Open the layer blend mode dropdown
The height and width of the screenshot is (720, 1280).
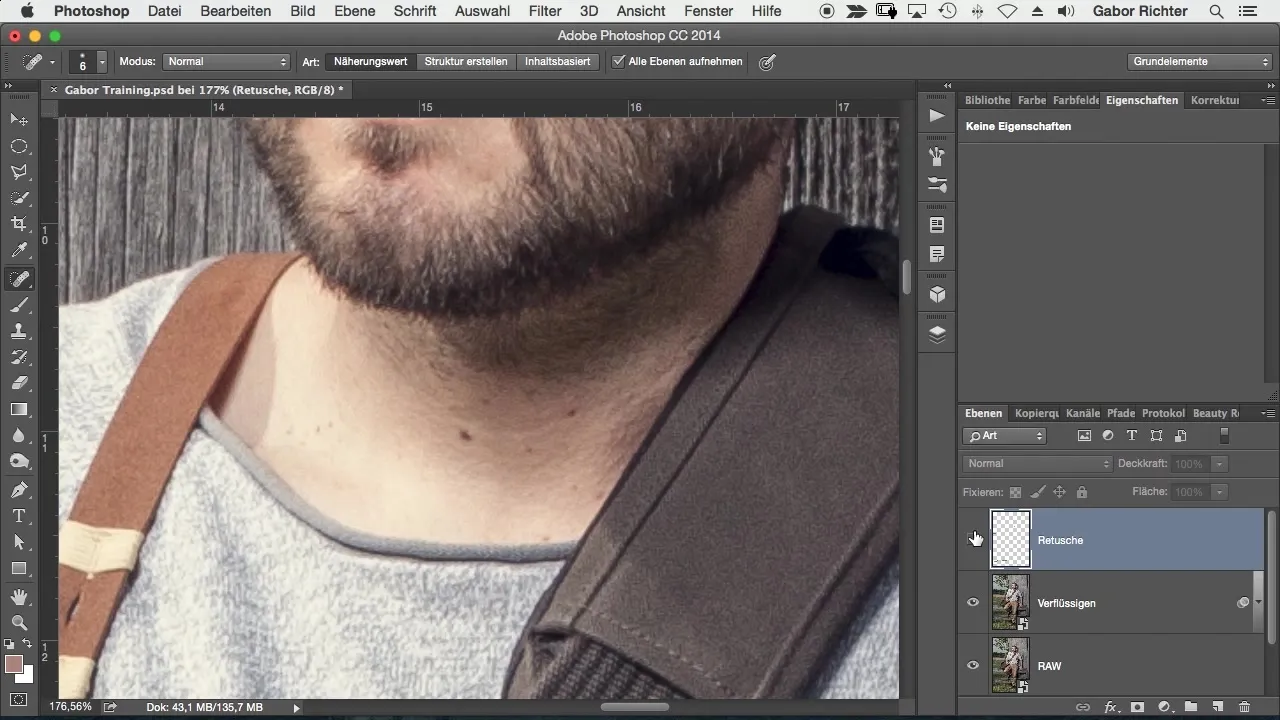pyautogui.click(x=1037, y=464)
